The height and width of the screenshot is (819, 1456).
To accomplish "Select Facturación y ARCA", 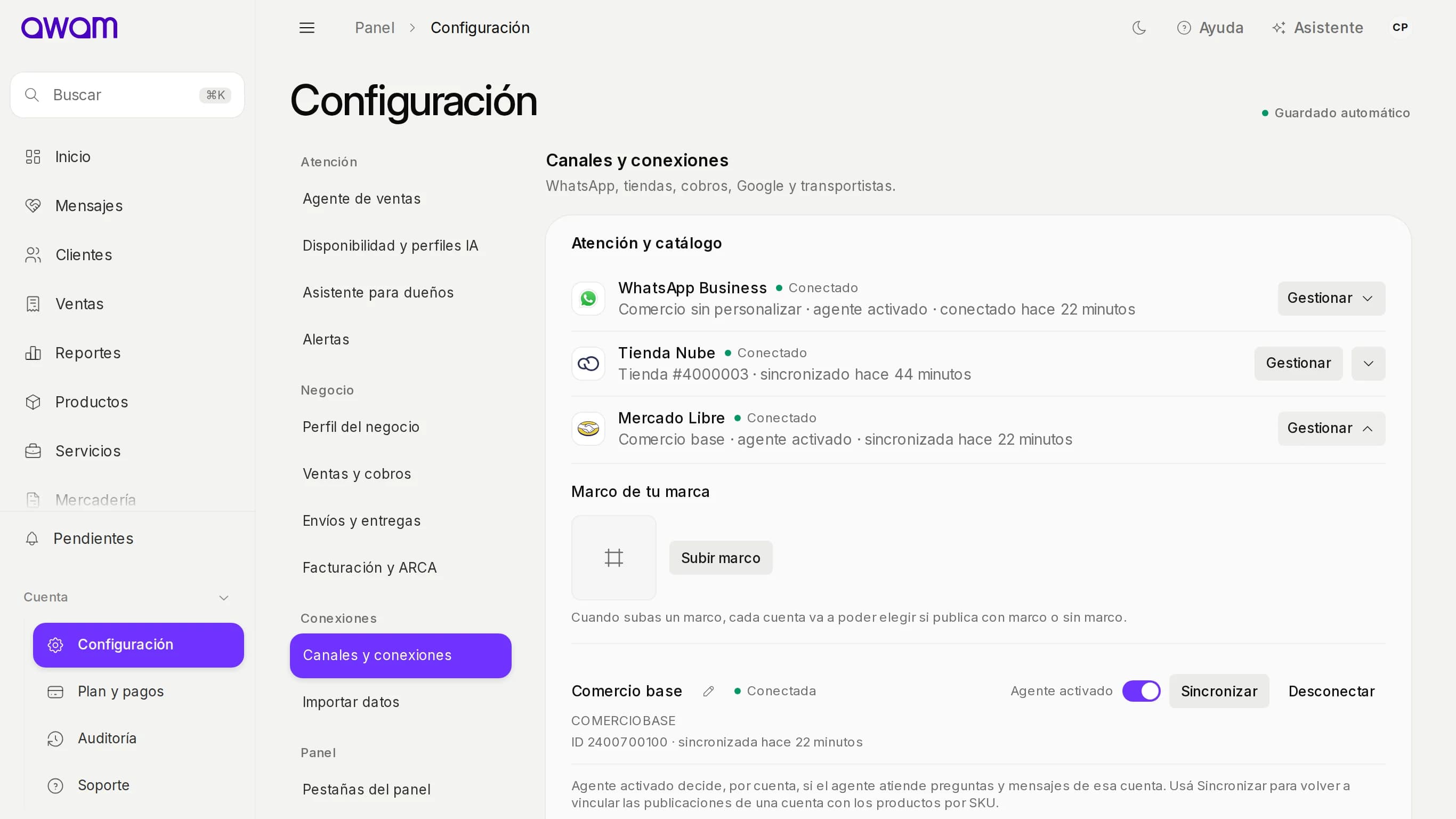I will click(400, 568).
